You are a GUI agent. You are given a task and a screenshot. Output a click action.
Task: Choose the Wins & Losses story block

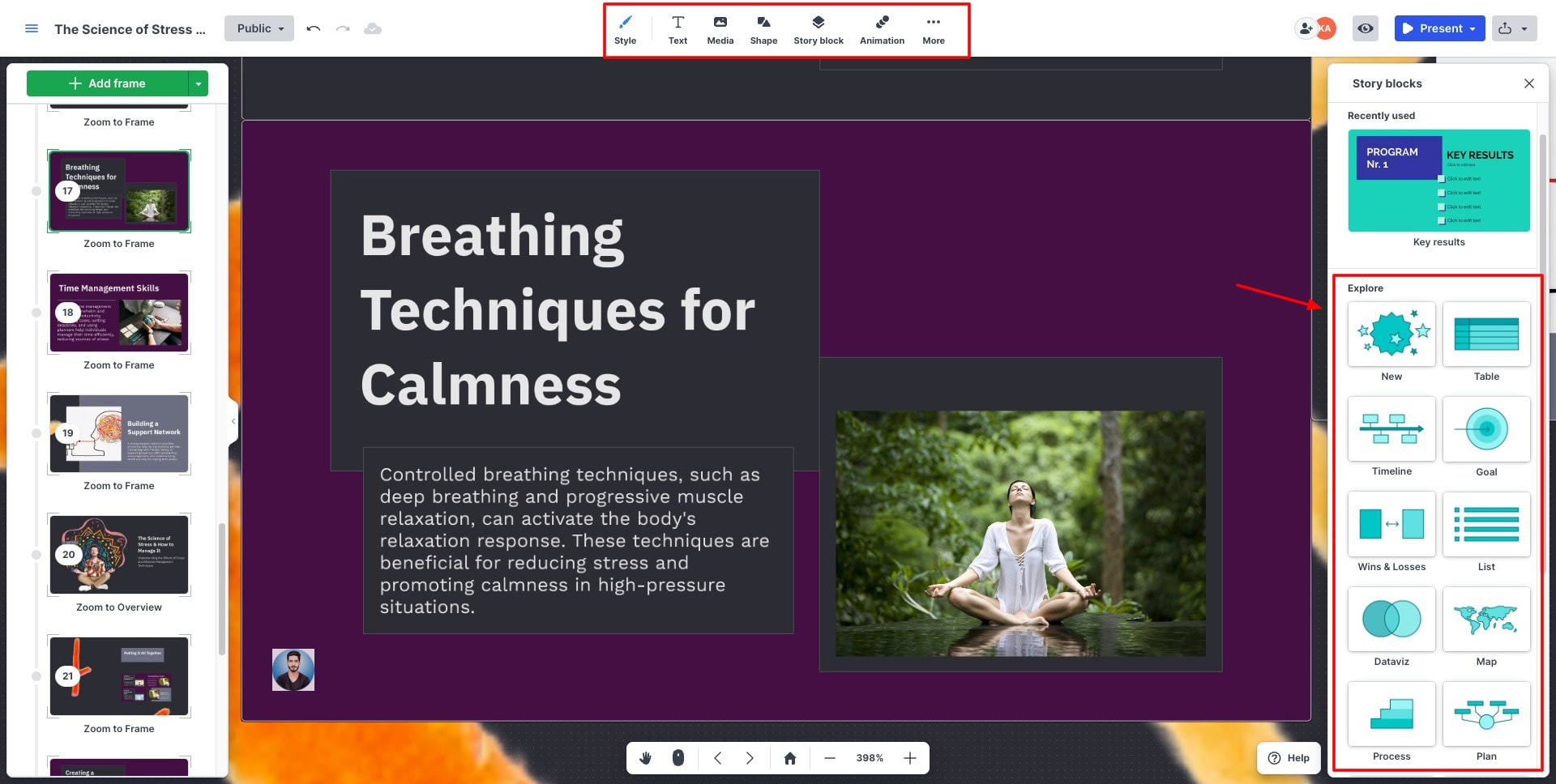tap(1391, 524)
